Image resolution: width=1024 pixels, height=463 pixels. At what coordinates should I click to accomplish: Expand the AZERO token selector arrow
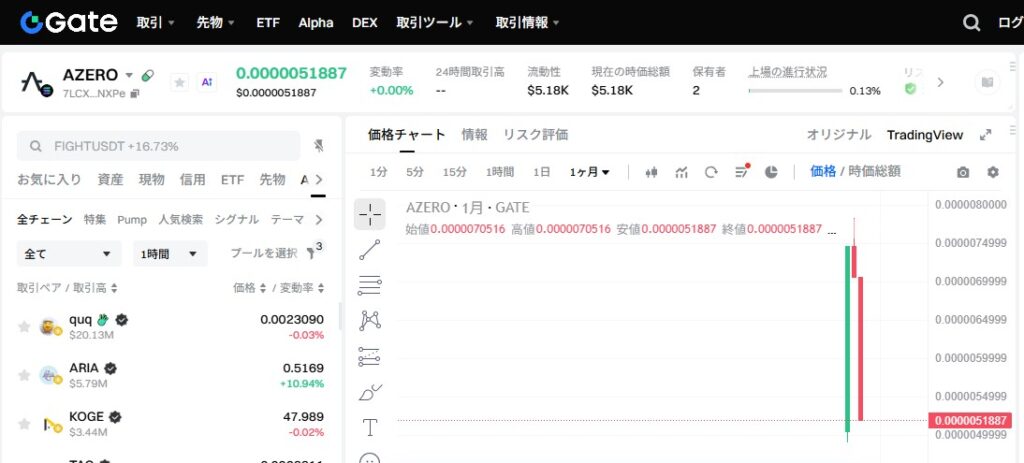(x=129, y=75)
